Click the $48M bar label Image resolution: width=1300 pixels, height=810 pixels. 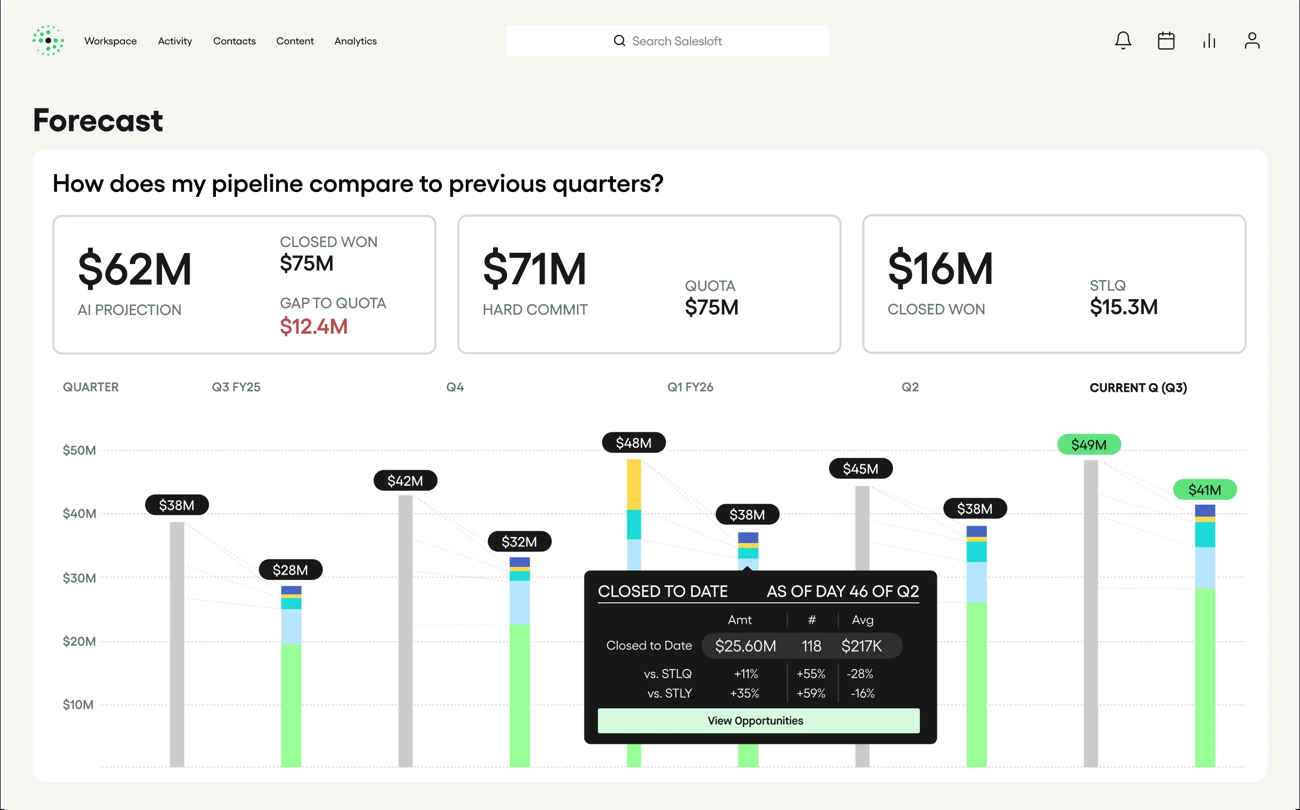tap(634, 442)
